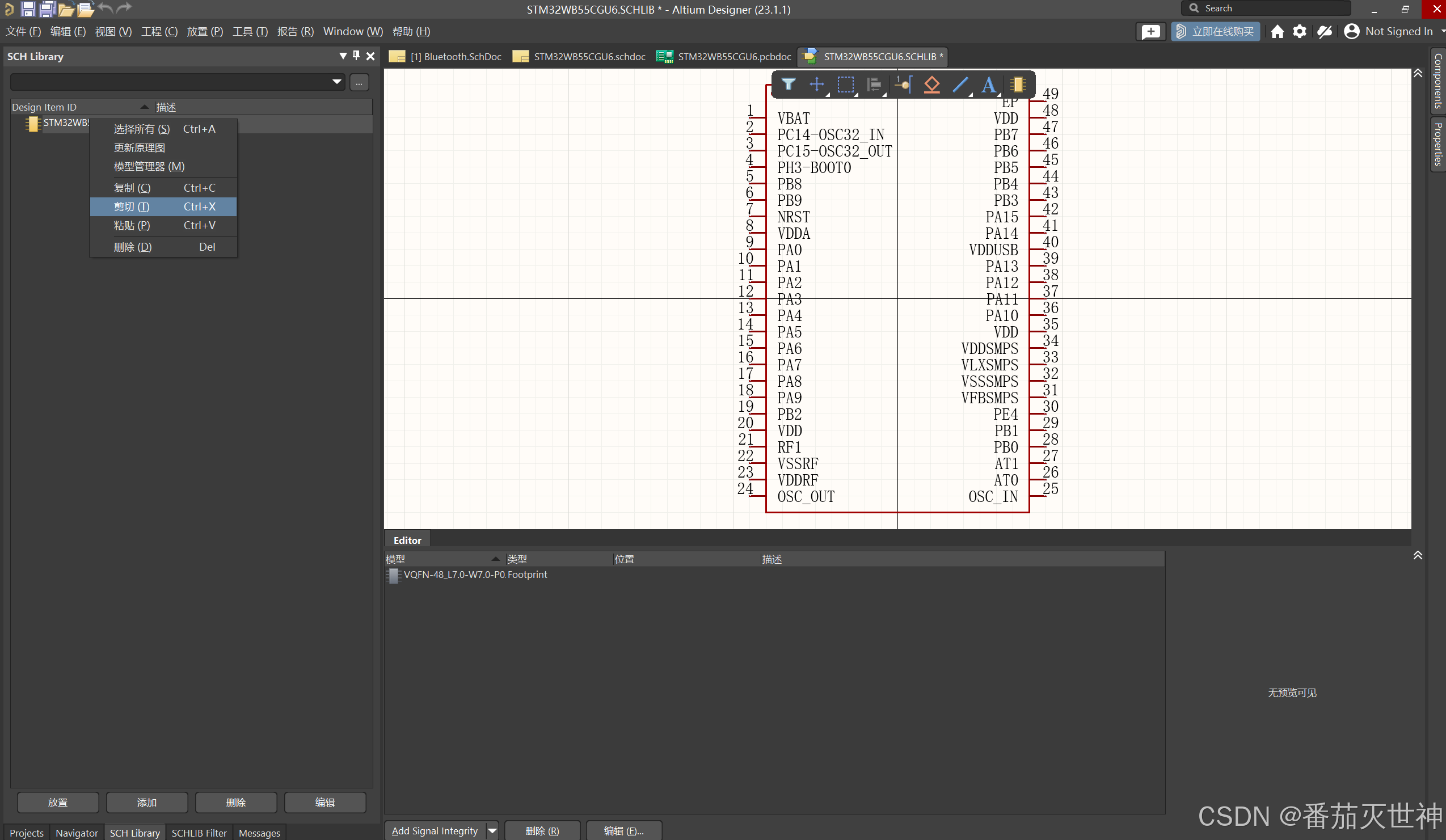The height and width of the screenshot is (840, 1446).
Task: Click the Add component part icon
Action: coord(1018,85)
